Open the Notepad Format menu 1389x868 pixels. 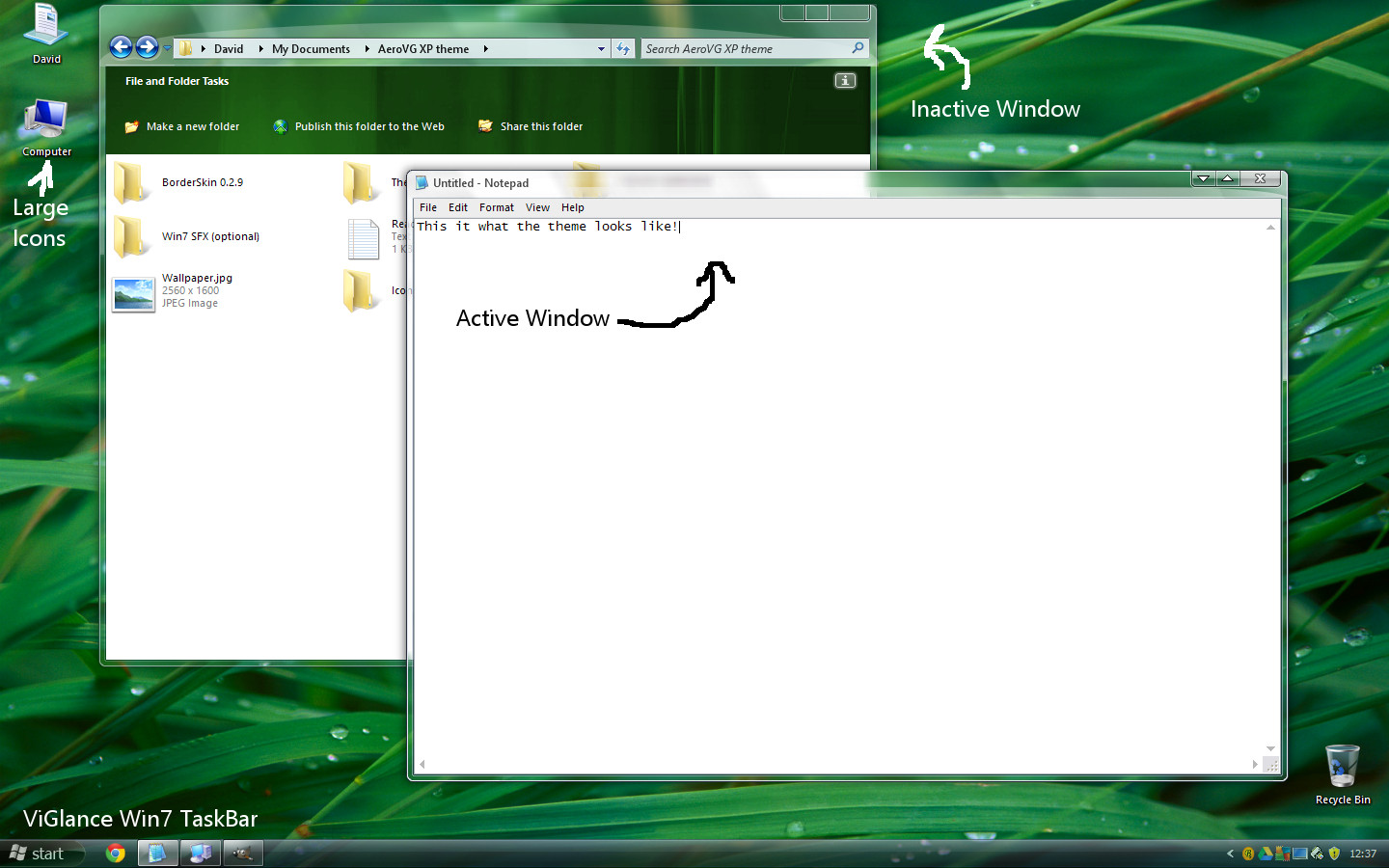point(497,207)
